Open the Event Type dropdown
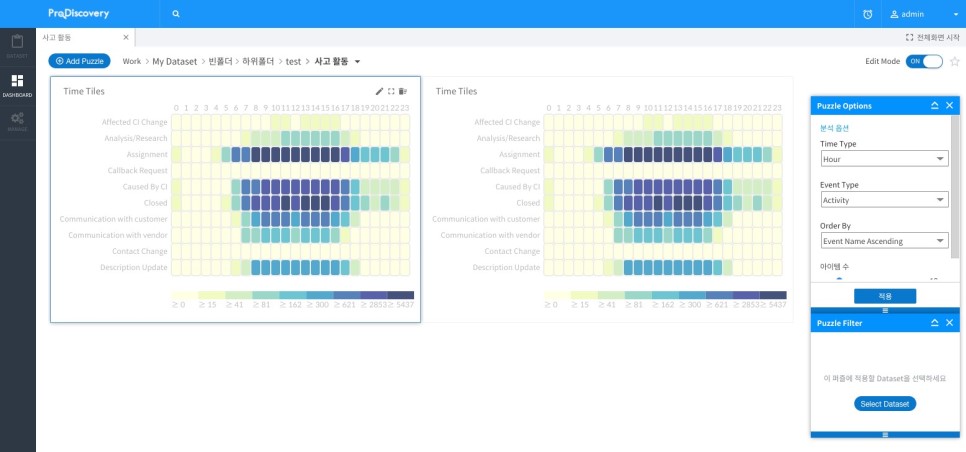 point(883,200)
